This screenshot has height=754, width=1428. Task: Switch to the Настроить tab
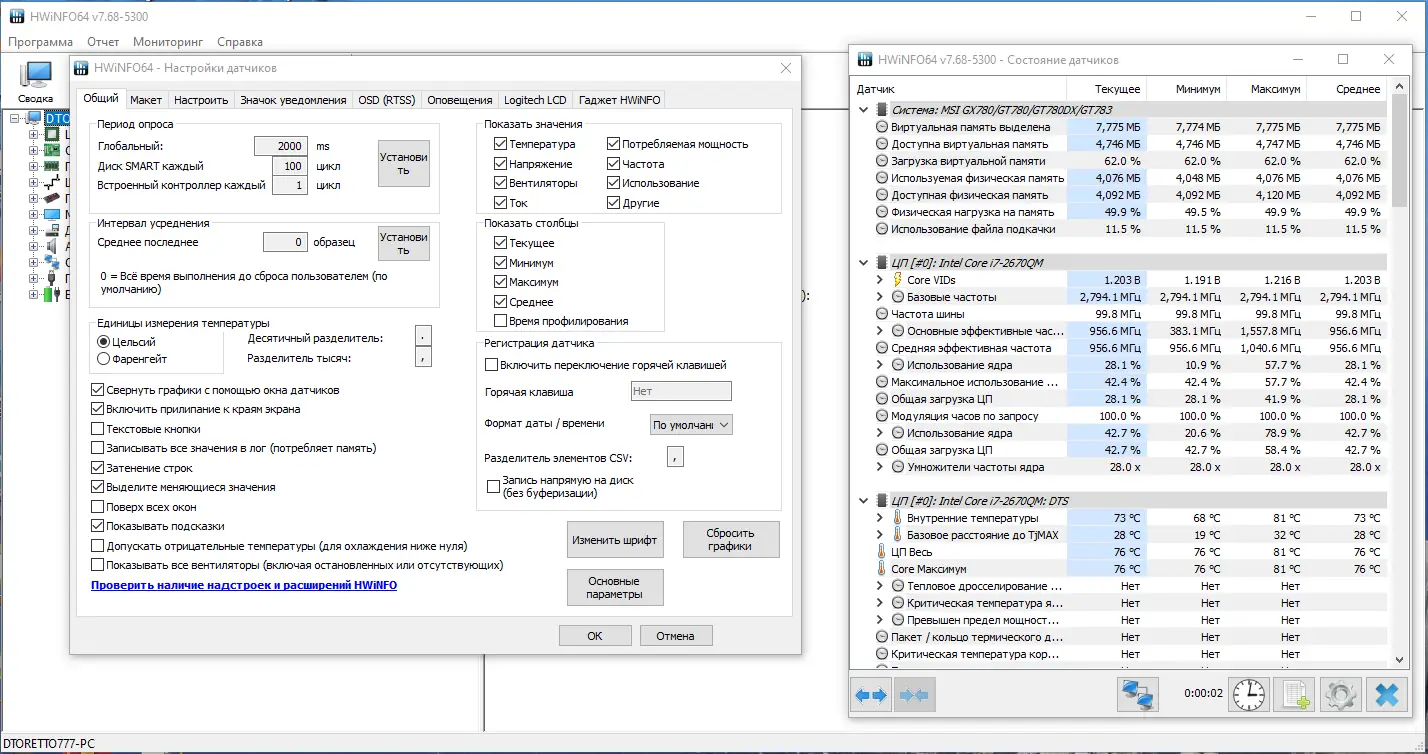point(201,100)
